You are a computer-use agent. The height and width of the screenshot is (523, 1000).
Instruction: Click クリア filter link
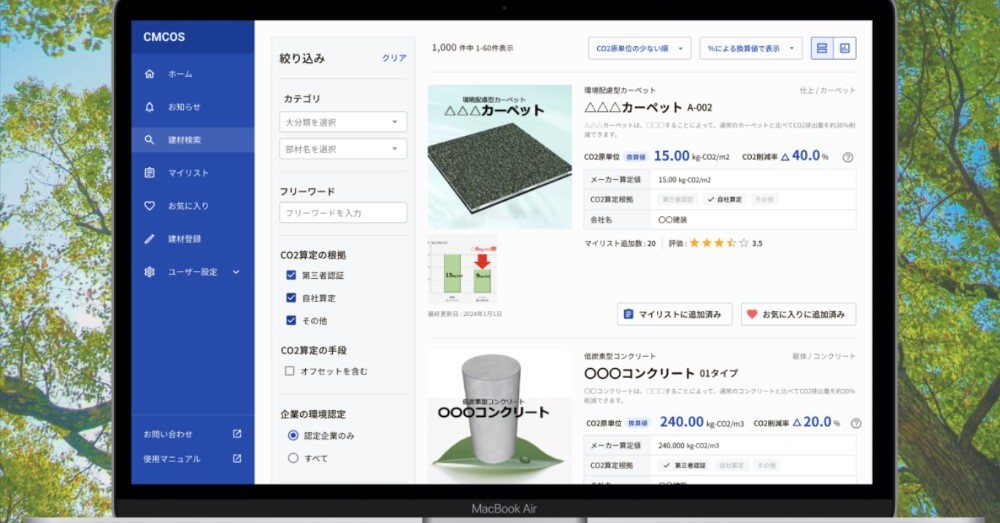394,58
